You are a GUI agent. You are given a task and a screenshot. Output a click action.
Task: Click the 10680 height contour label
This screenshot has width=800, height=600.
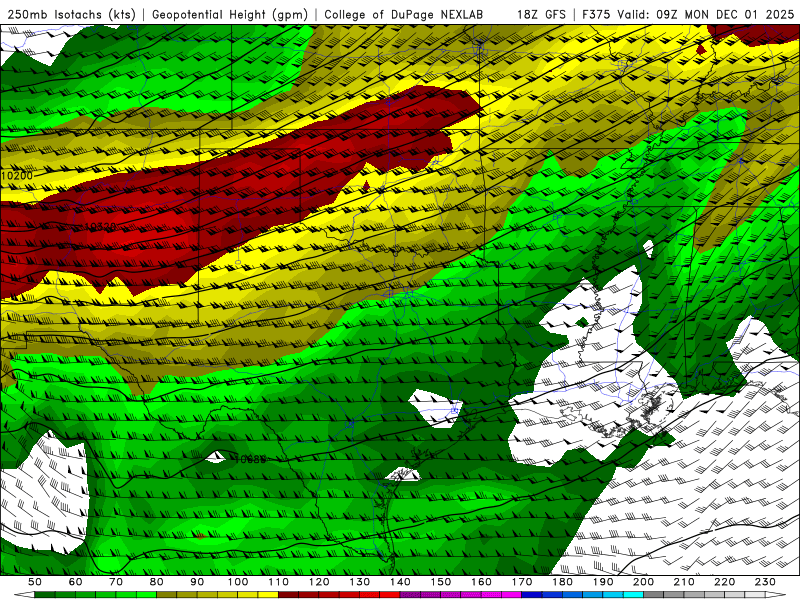click(251, 459)
